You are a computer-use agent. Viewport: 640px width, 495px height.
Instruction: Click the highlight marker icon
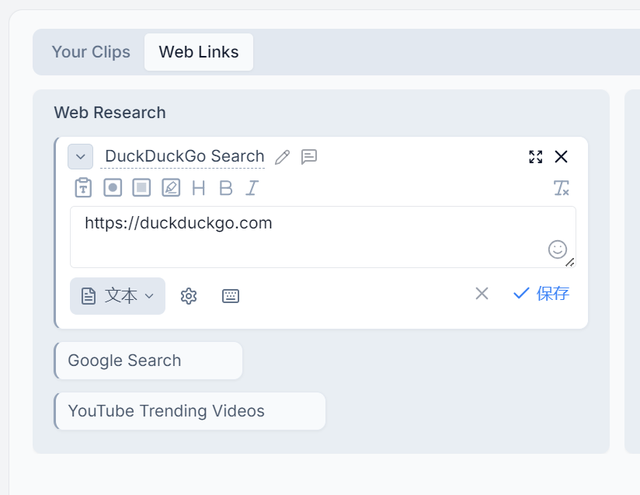click(x=171, y=188)
